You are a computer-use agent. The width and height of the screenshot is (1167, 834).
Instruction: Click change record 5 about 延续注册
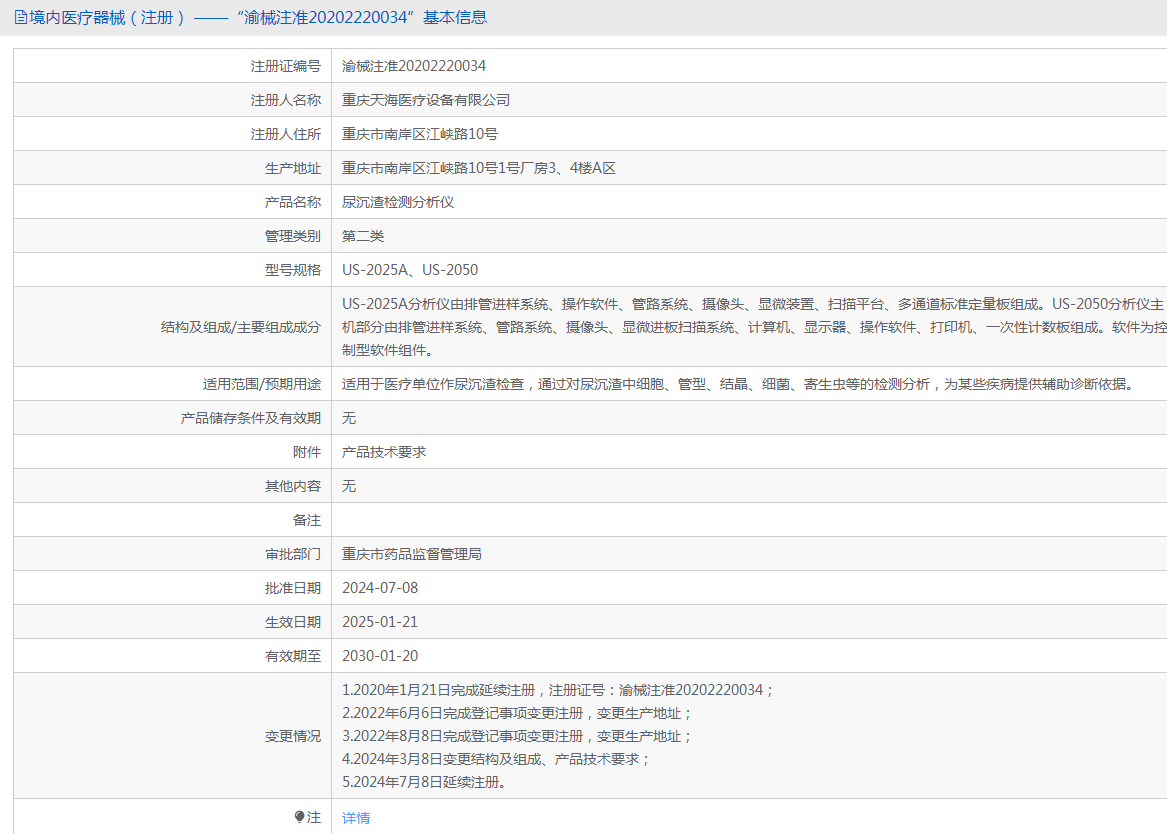tap(424, 782)
